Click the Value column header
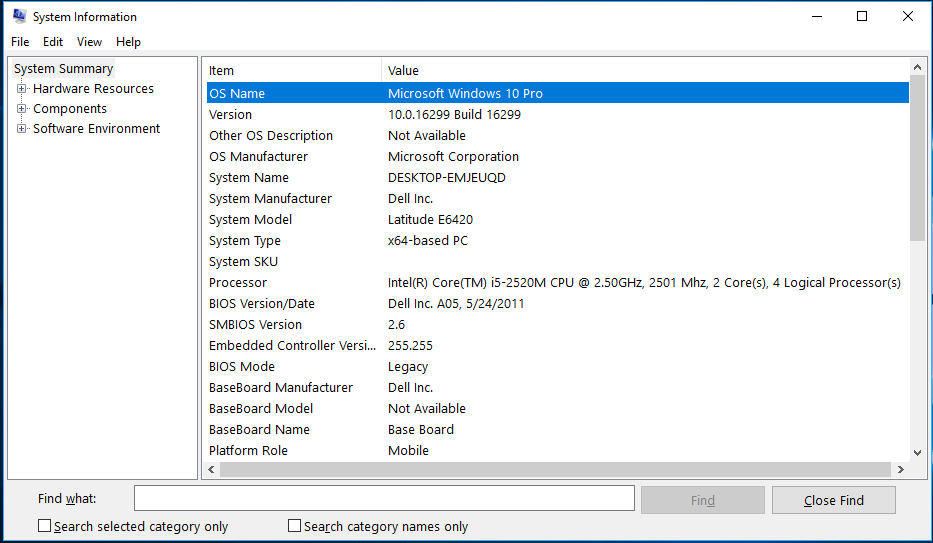The image size is (933, 543). tap(645, 70)
